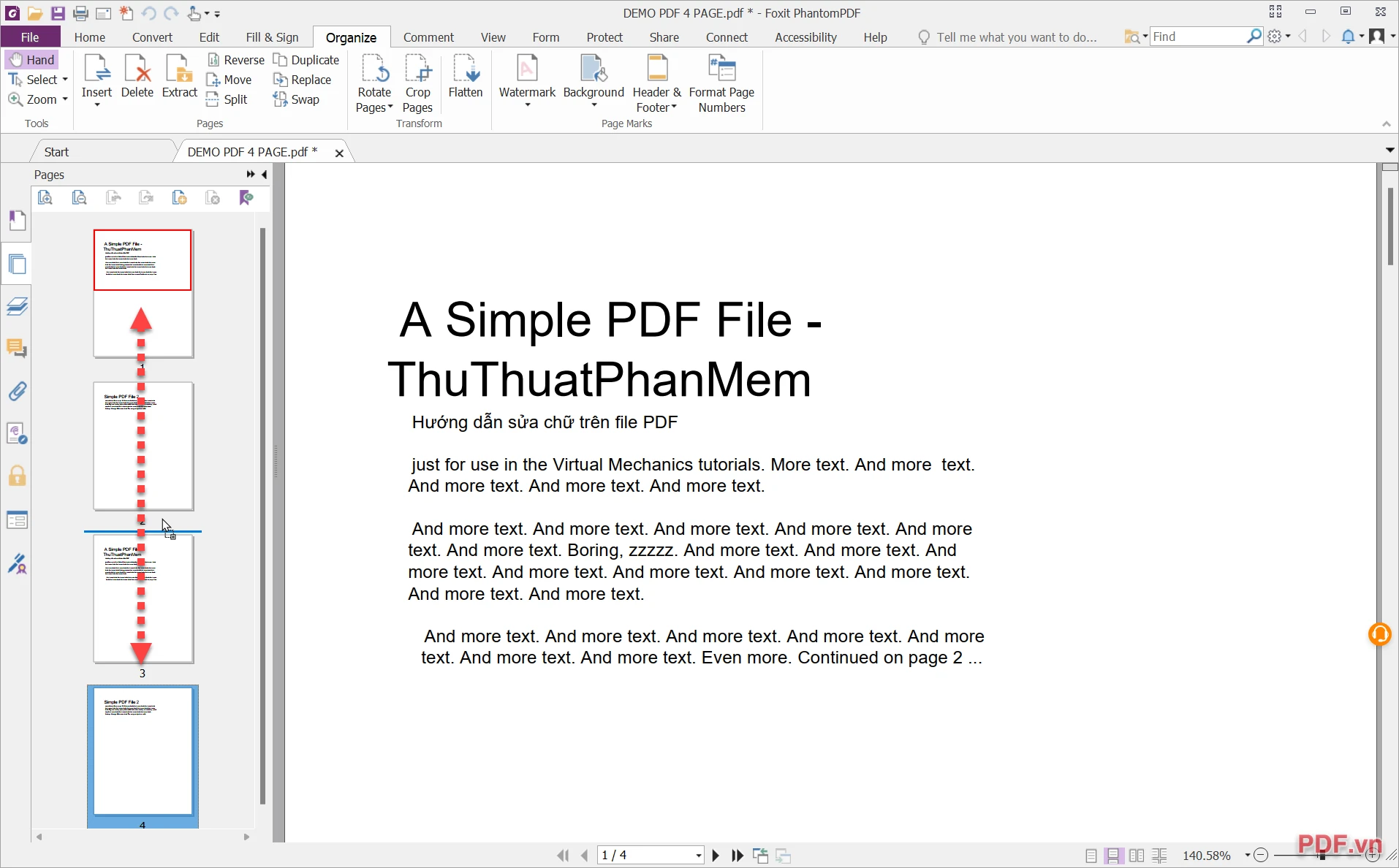
Task: Open the page number dropdown showing 1 / 4
Action: (699, 856)
